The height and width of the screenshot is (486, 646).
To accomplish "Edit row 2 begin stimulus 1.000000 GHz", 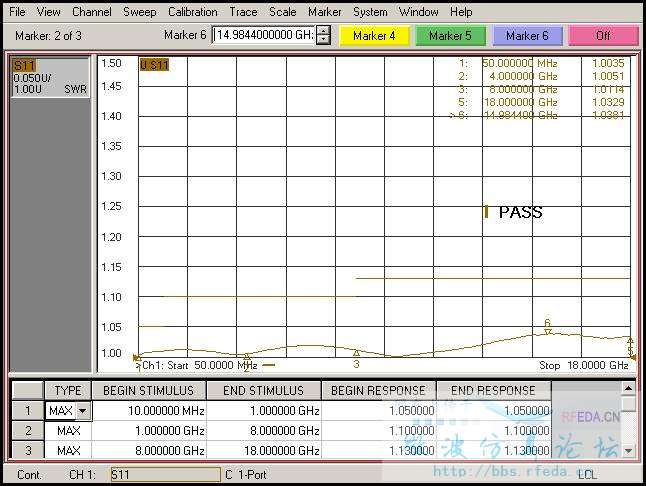I will (149, 431).
